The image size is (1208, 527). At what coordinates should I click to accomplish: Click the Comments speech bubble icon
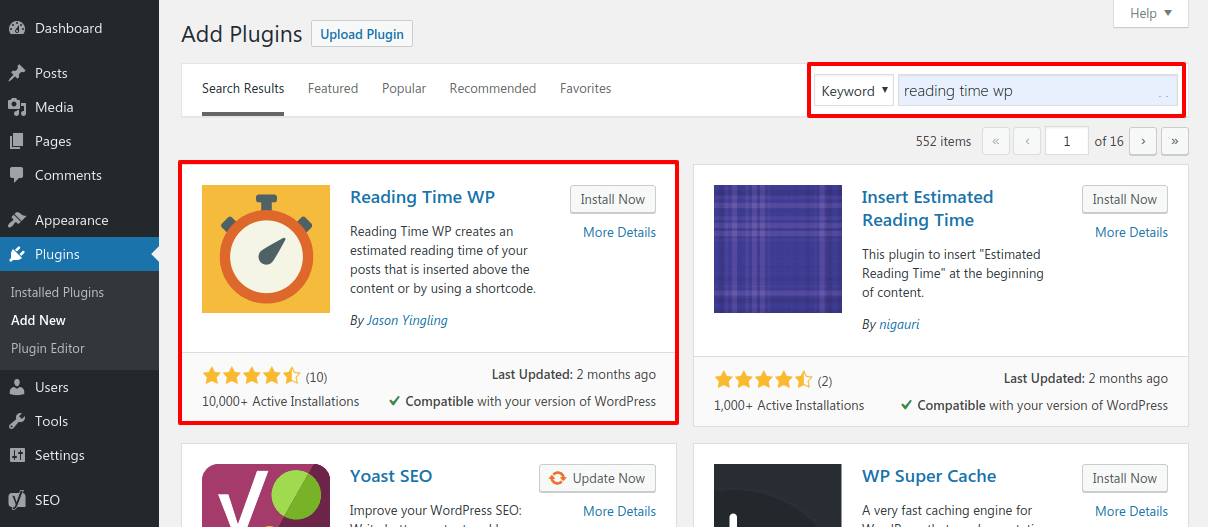(17, 175)
